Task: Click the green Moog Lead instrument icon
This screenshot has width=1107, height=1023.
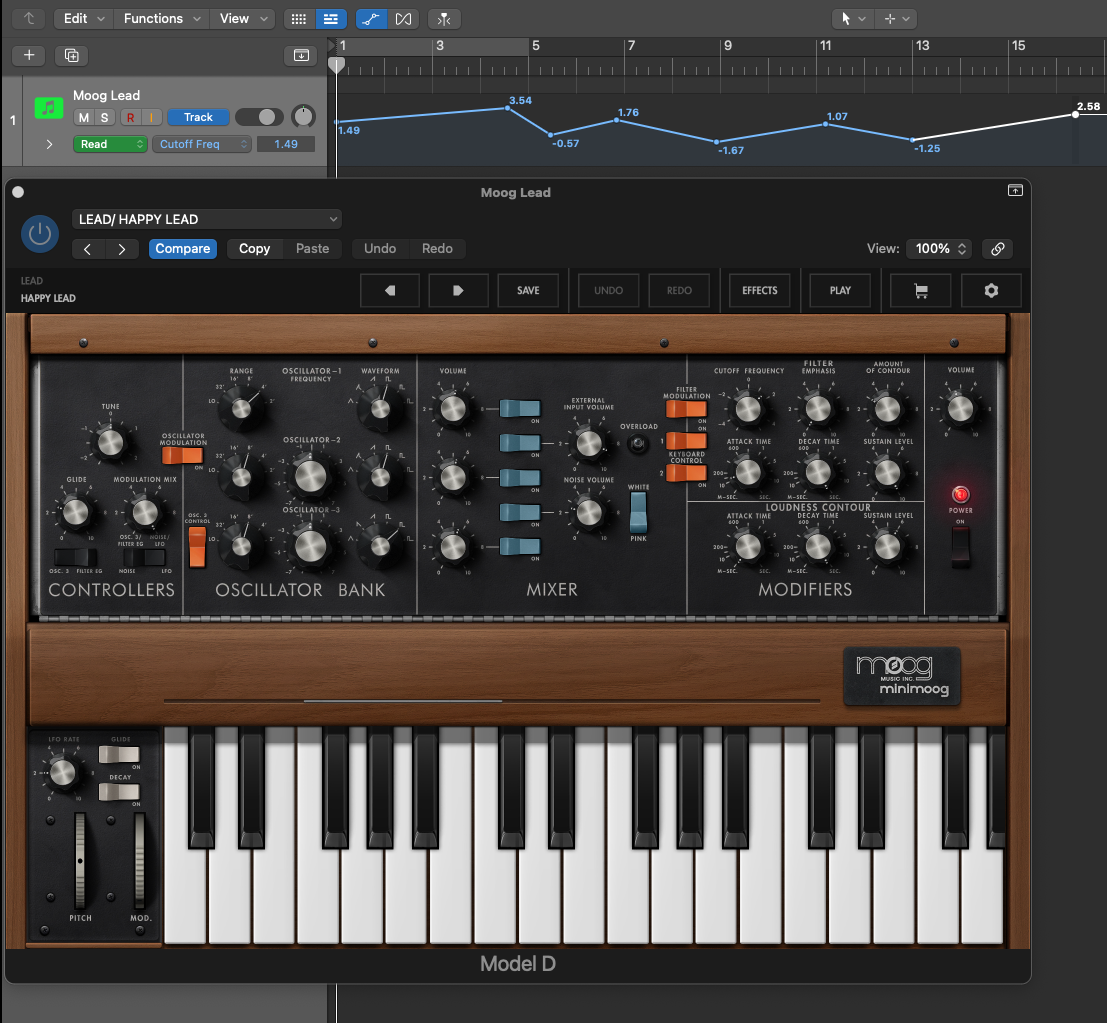Action: [48, 107]
